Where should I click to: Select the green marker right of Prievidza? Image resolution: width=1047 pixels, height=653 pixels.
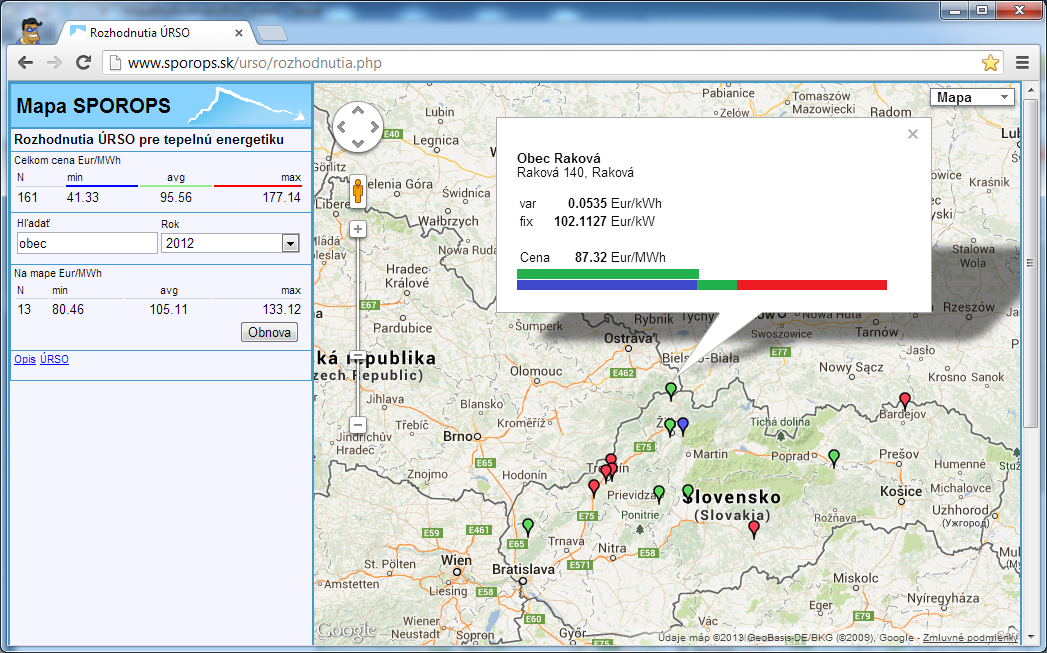[659, 494]
